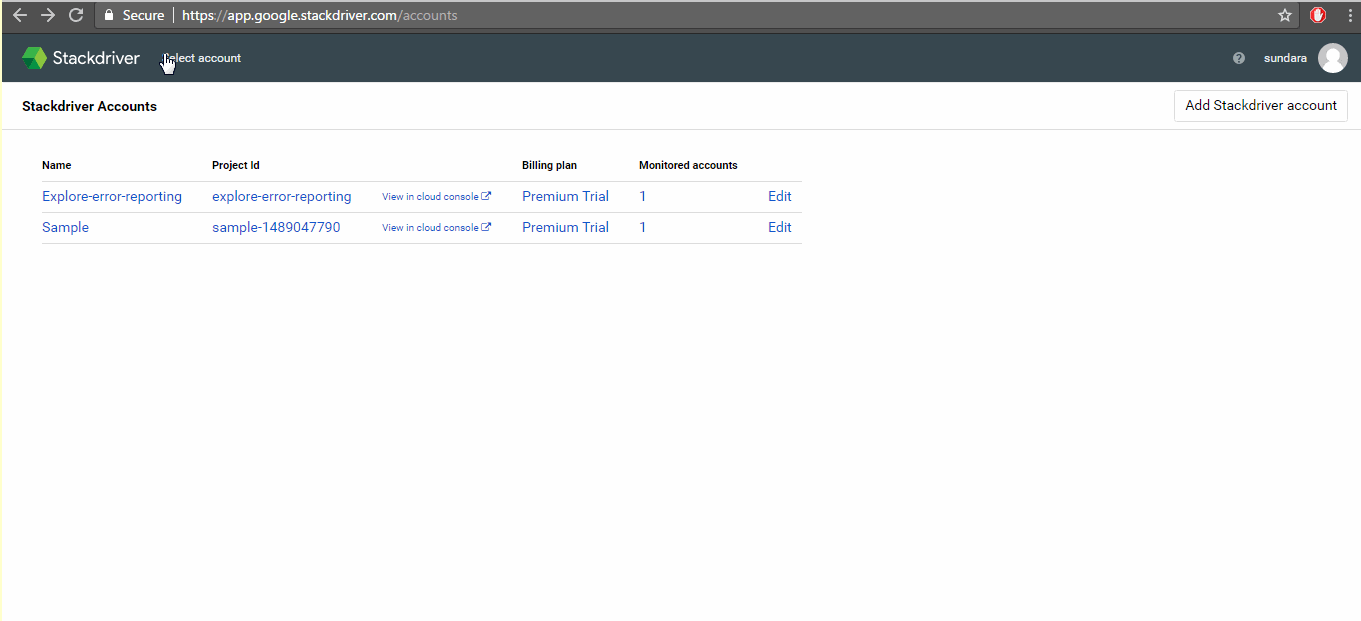Open the Explore-error-reporting account name link
The width and height of the screenshot is (1361, 621).
tap(112, 196)
